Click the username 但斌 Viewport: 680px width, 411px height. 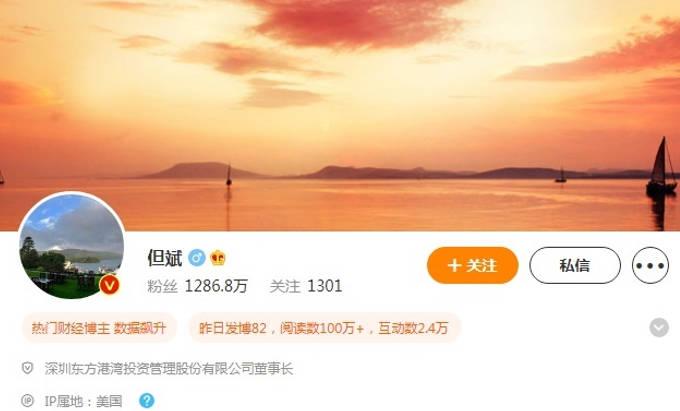165,258
